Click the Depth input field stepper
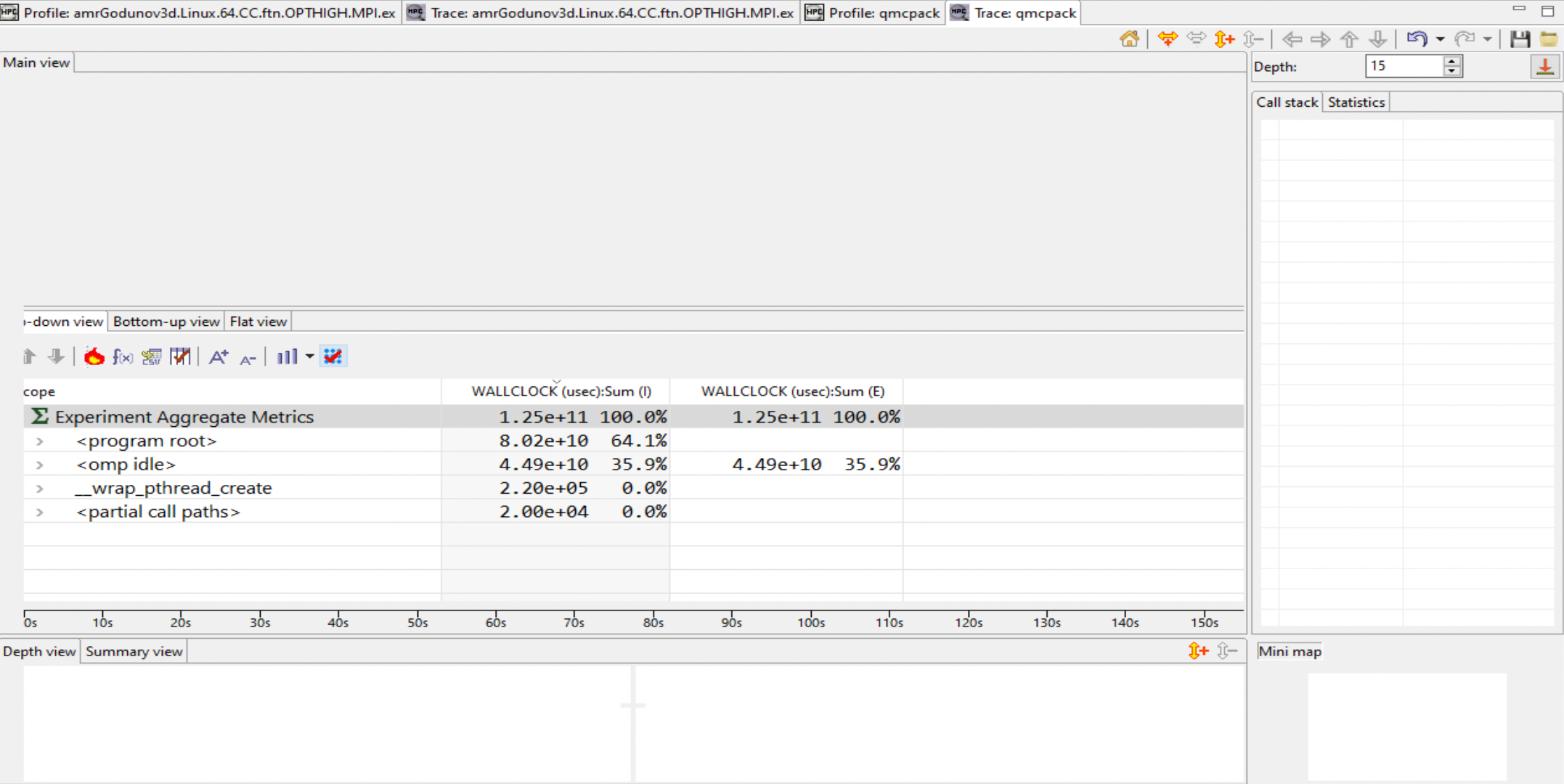Viewport: 1564px width, 784px height. tap(1451, 66)
